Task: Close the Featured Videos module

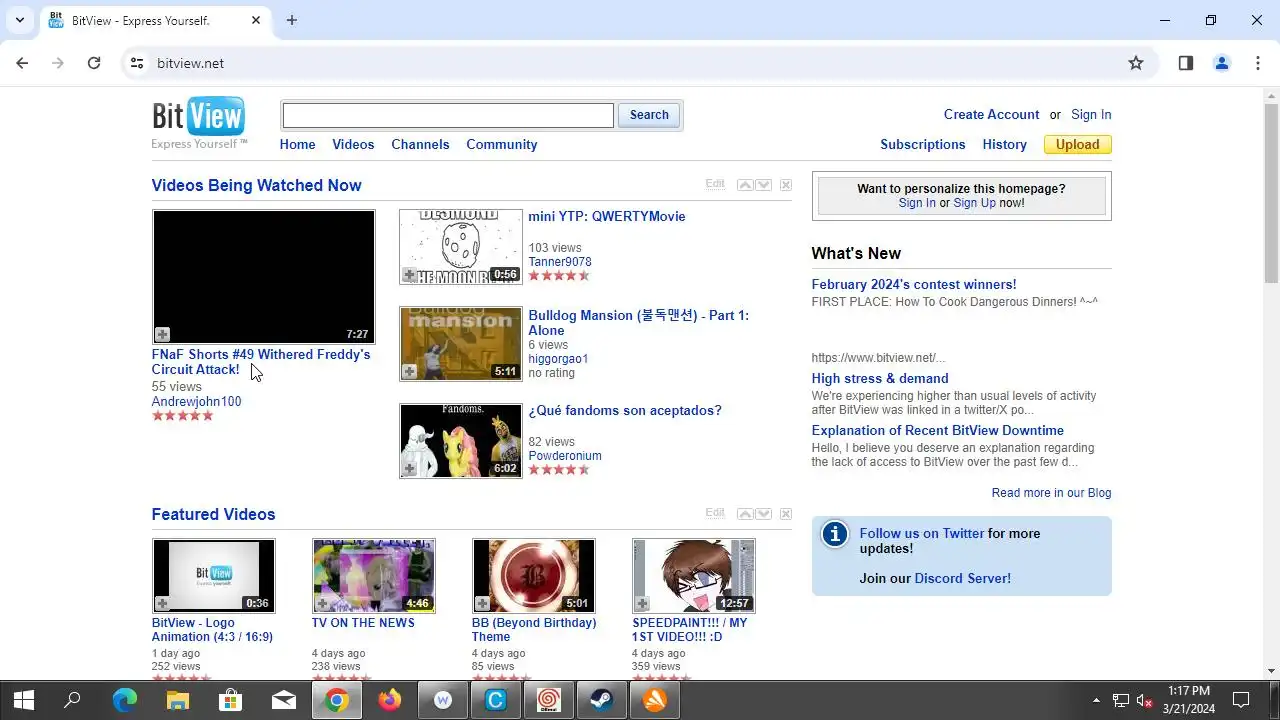Action: pyautogui.click(x=786, y=514)
